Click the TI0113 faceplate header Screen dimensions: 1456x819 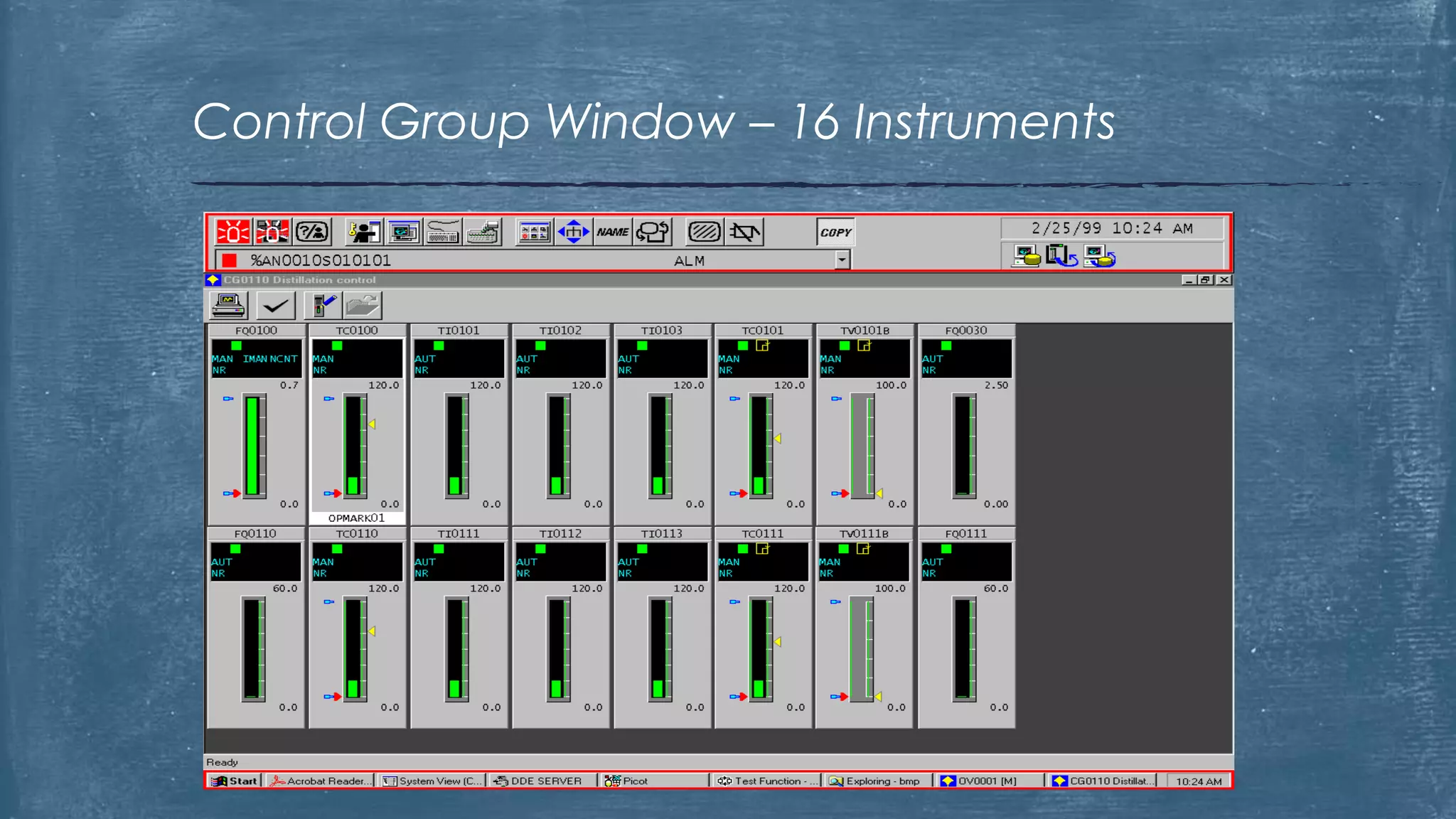pyautogui.click(x=661, y=534)
